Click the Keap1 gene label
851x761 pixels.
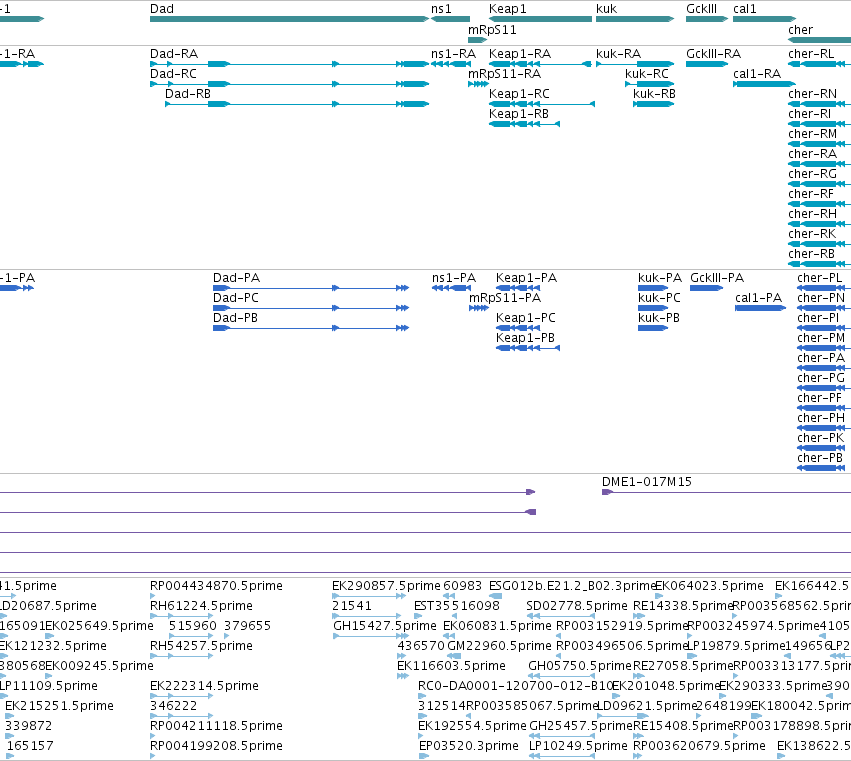(x=507, y=9)
